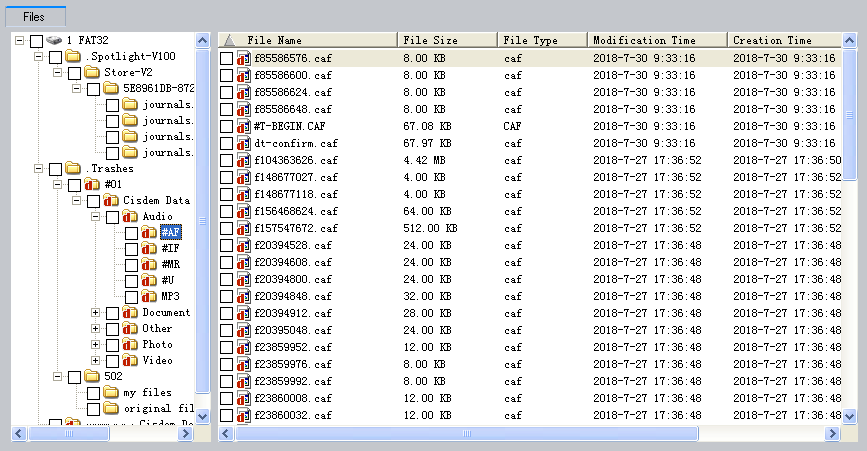Collapse the Cisdem Data node
This screenshot has height=451, width=867.
tap(76, 200)
